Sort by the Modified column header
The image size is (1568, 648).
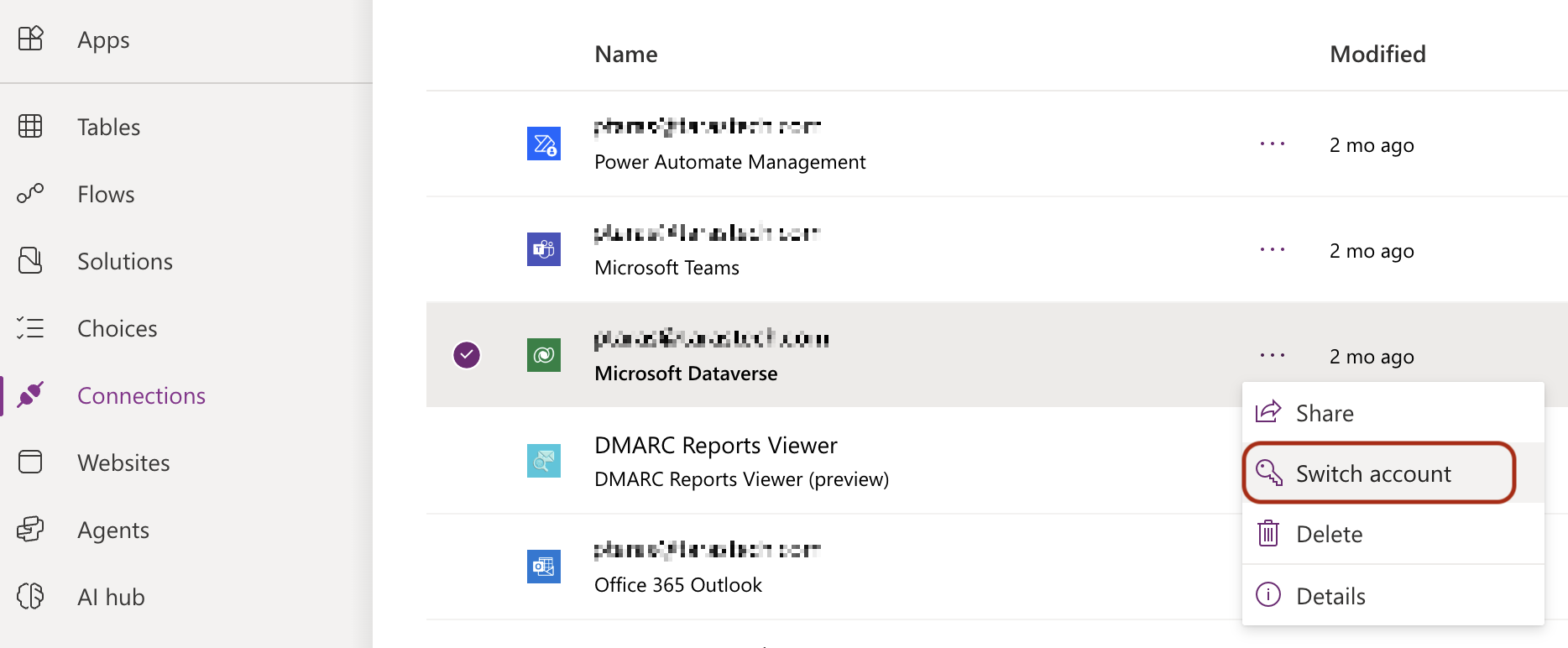pos(1377,54)
